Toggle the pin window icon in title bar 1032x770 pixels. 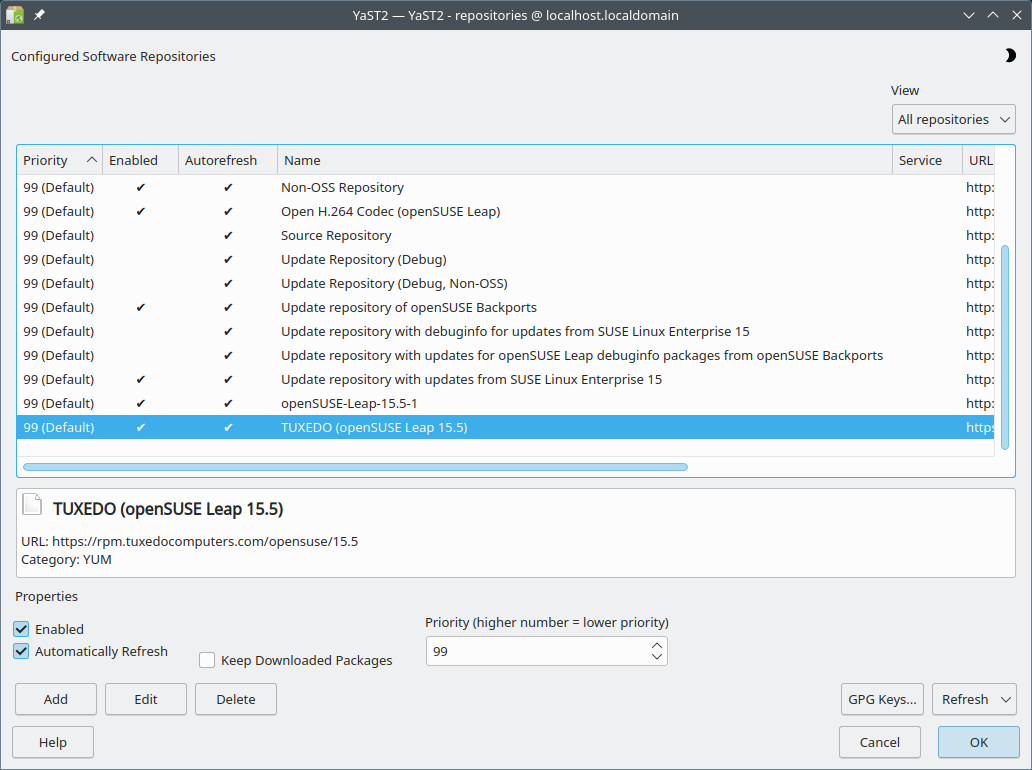pyautogui.click(x=39, y=14)
